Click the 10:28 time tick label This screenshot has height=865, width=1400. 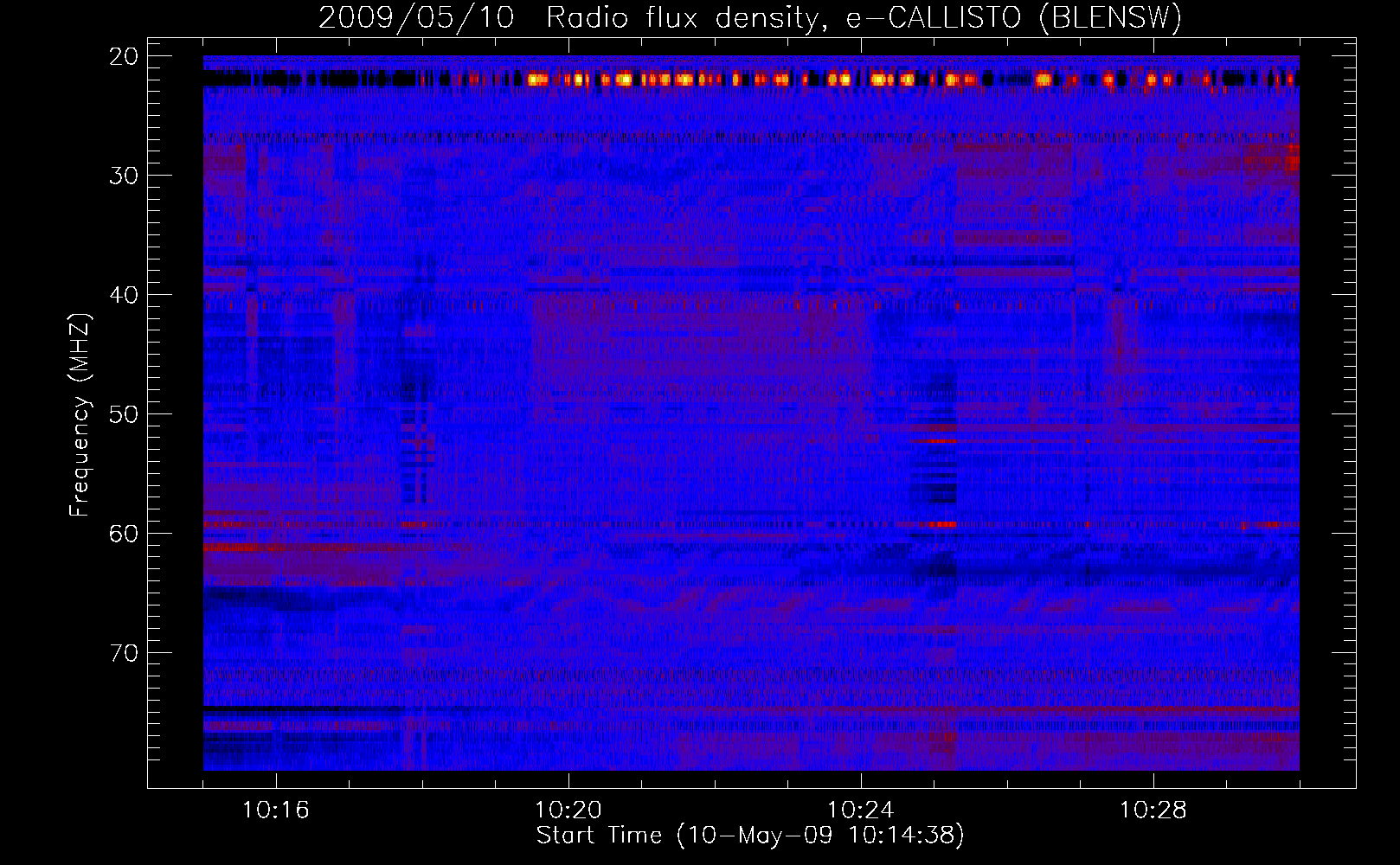(x=1153, y=811)
